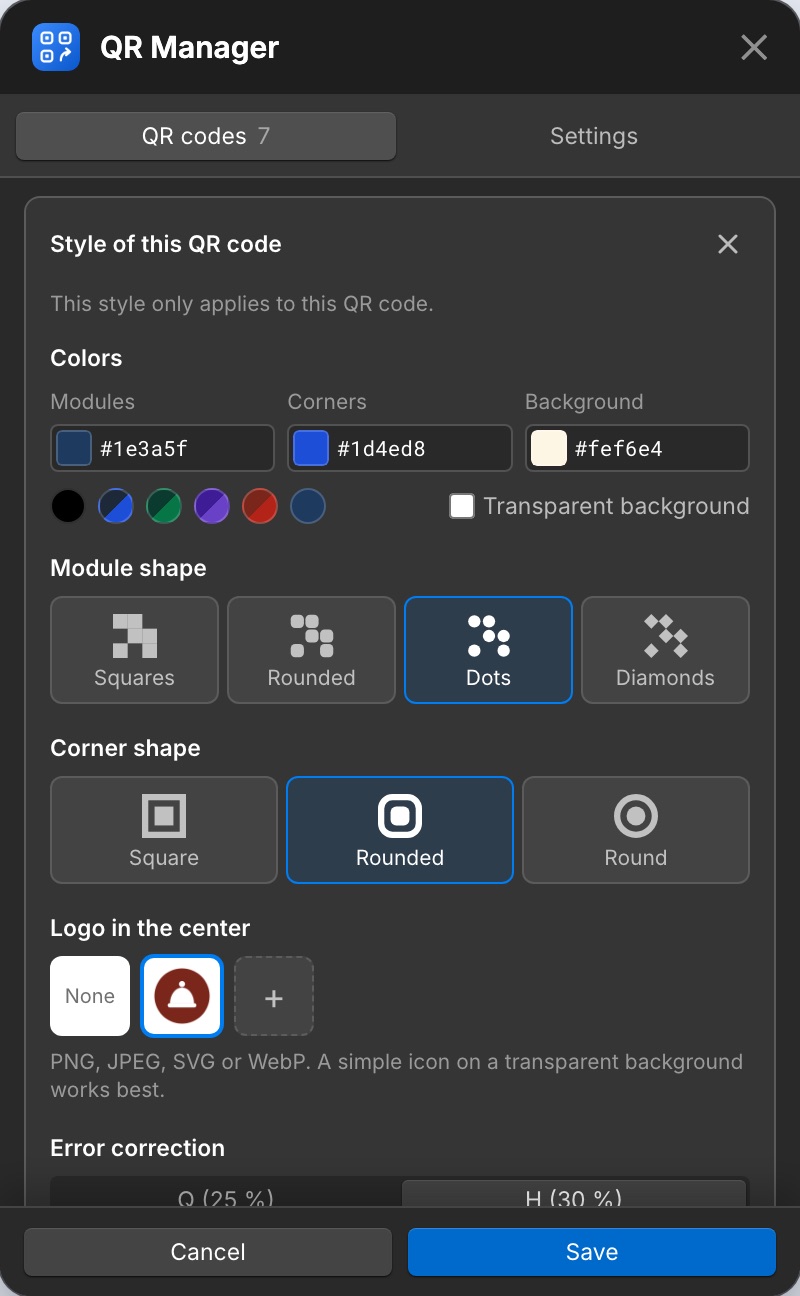Choose Rounded corner shape
This screenshot has height=1296, width=800.
(x=400, y=830)
